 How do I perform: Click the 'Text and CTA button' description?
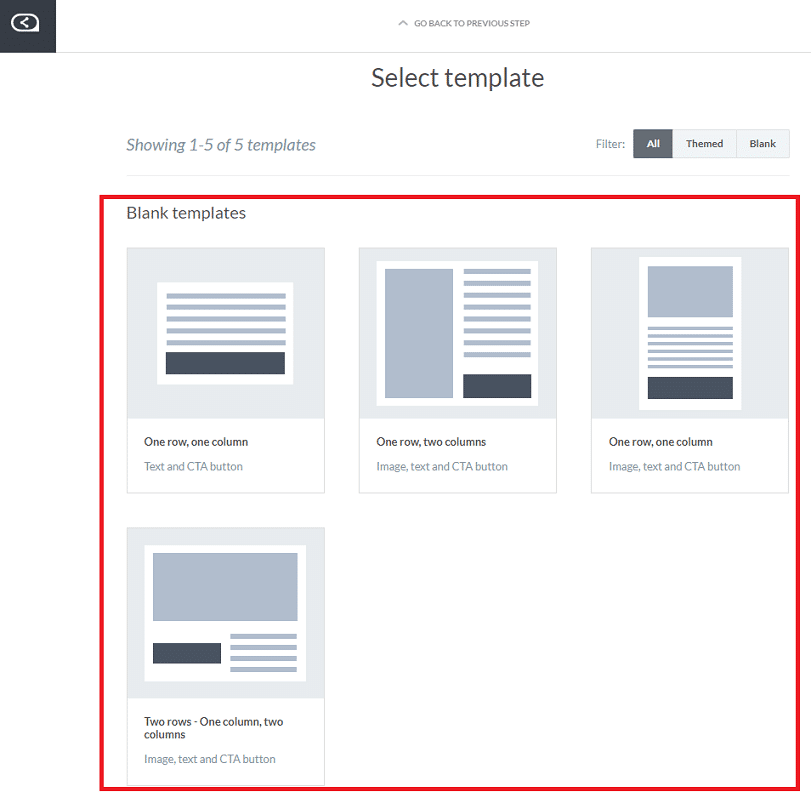click(x=193, y=467)
